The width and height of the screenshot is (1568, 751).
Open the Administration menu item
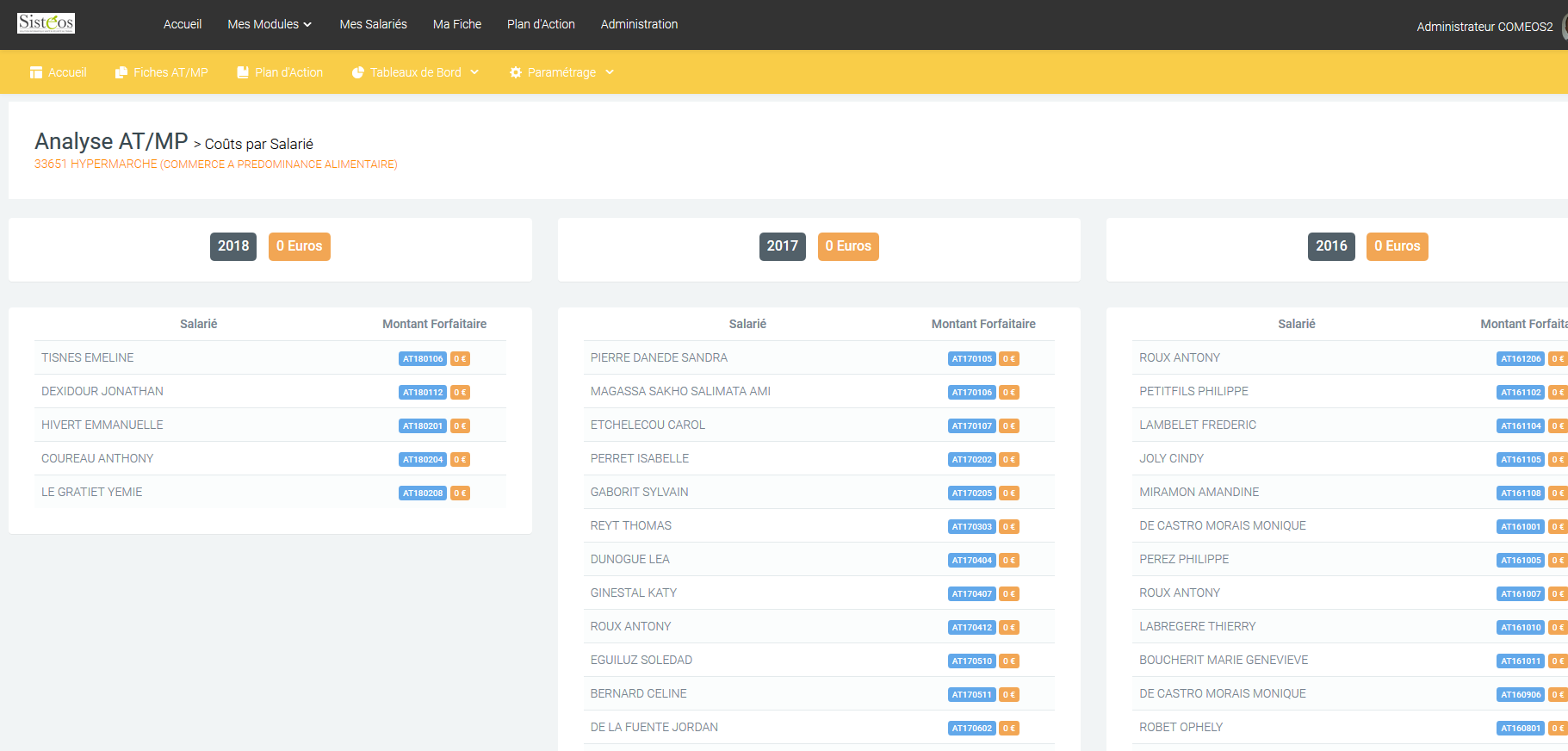[640, 24]
